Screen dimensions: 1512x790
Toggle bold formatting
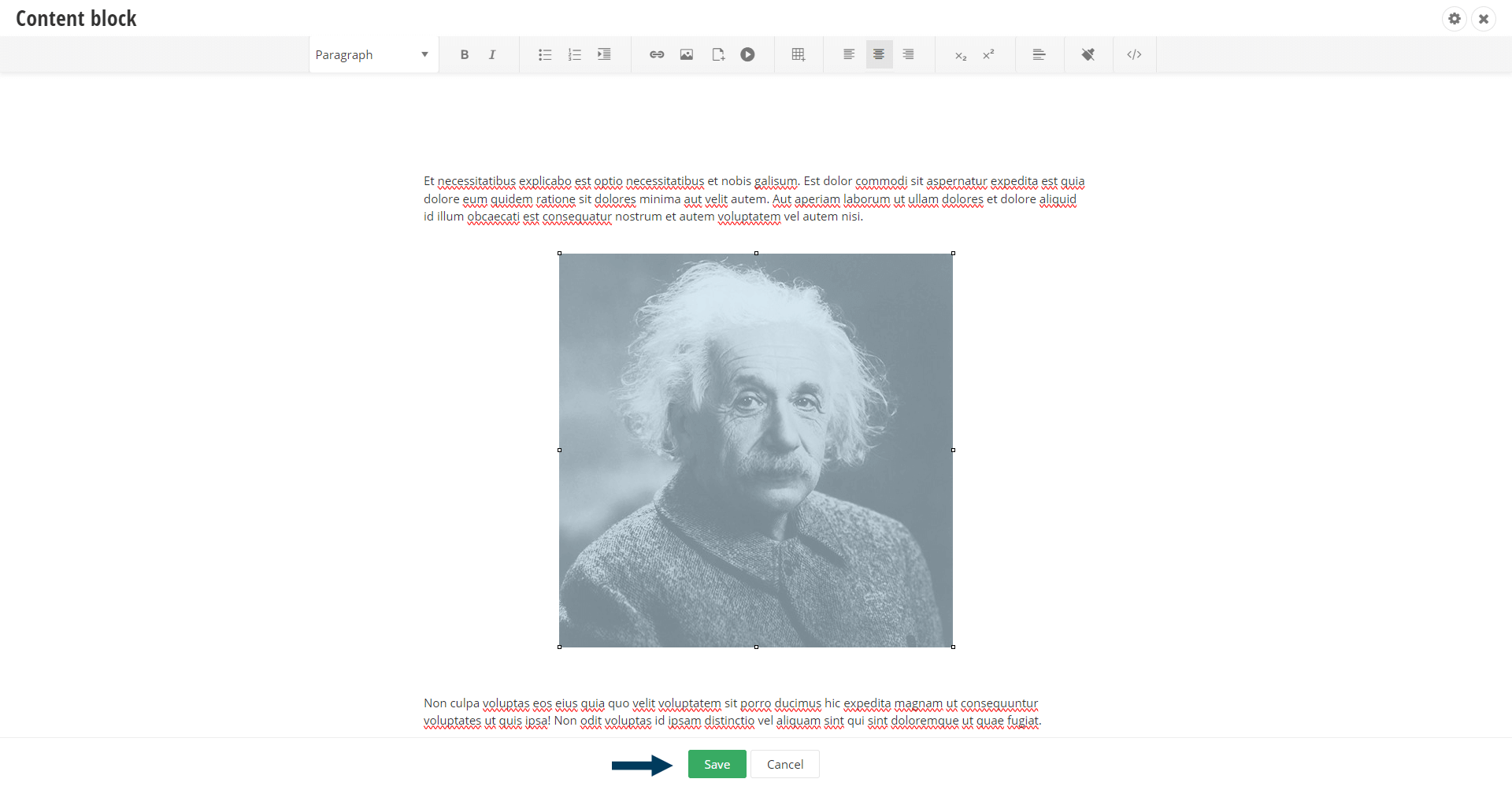pos(465,54)
